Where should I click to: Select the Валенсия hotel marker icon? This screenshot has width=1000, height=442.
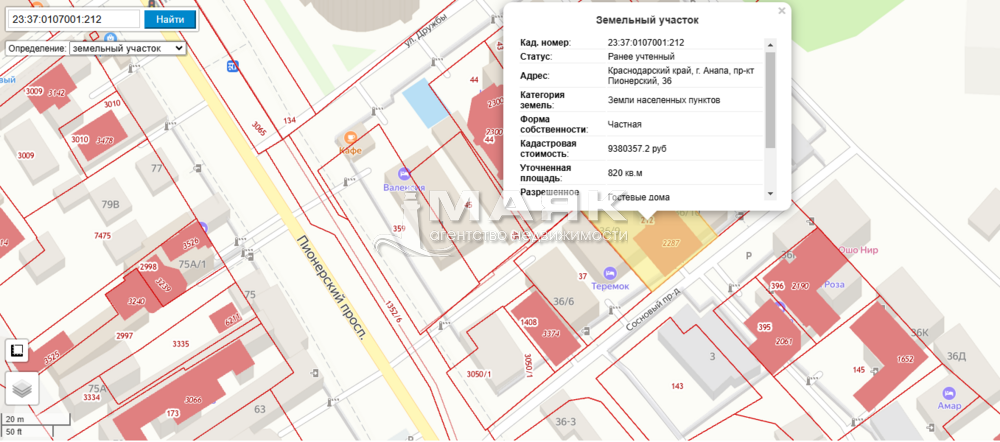[404, 175]
